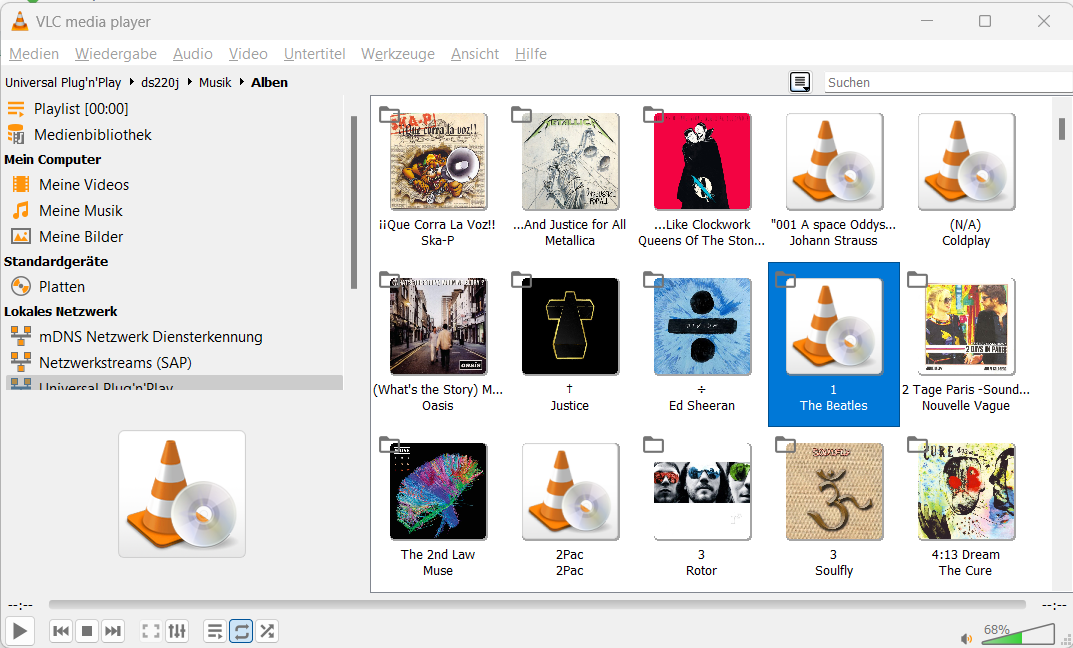Click the Suchen search field

pos(948,82)
